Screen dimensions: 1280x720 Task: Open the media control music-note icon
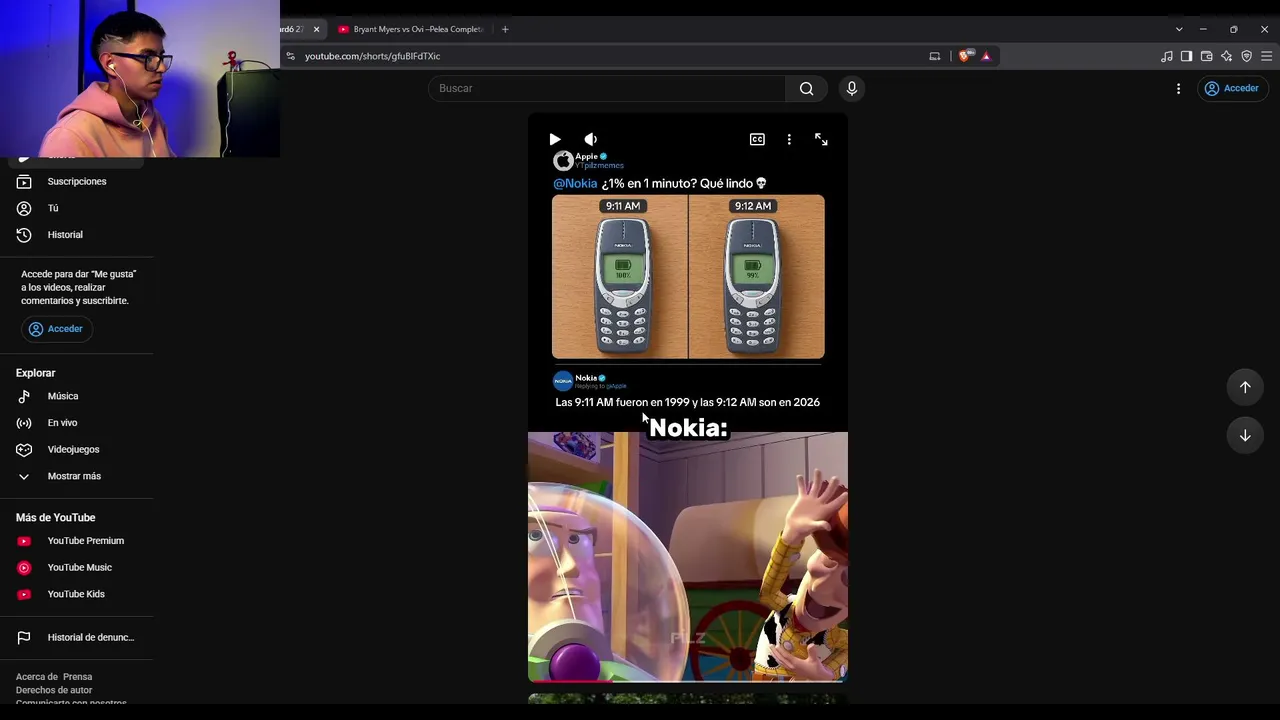(x=1166, y=56)
